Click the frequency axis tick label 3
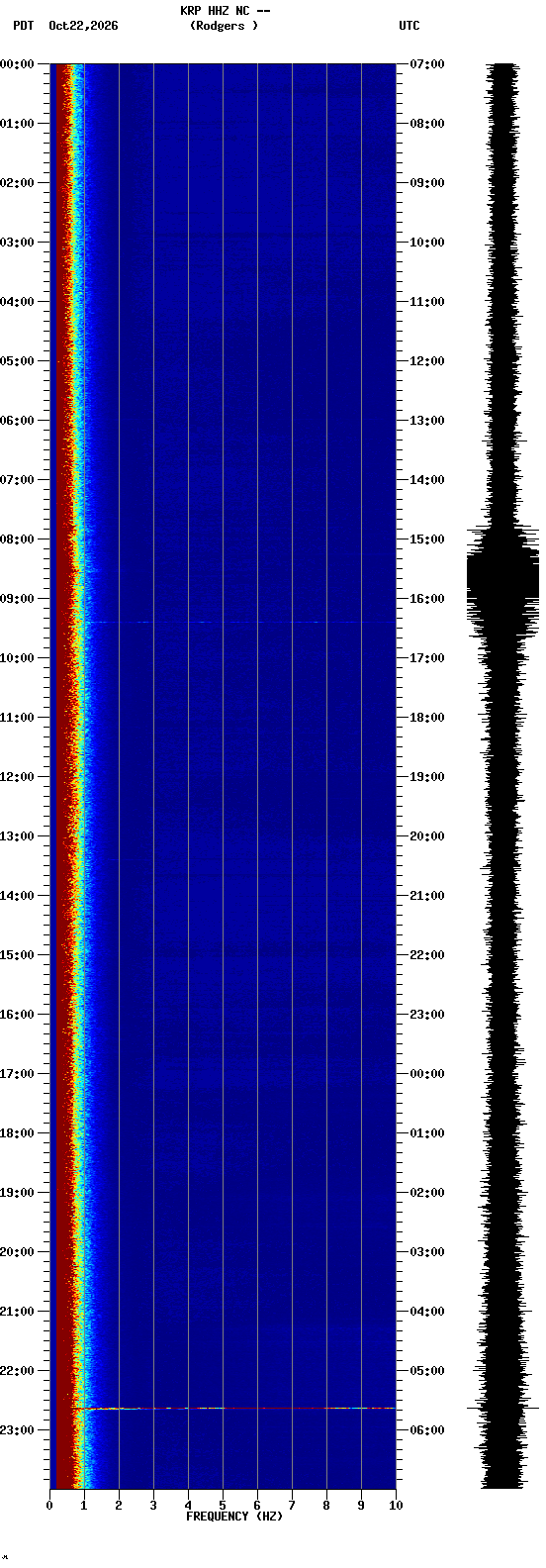 click(x=153, y=1506)
